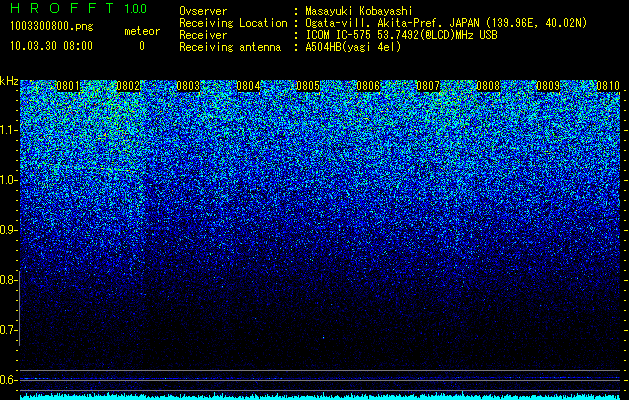Click the meteor count label

(x=142, y=31)
